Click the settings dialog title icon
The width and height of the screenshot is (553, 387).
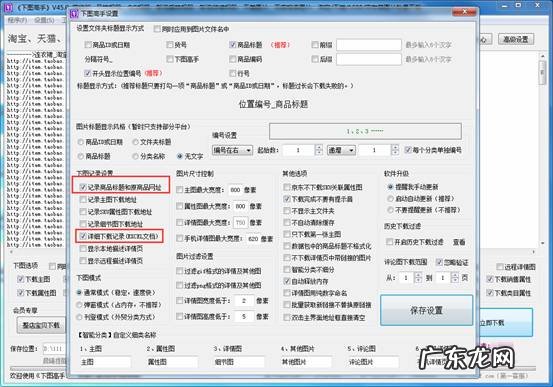[x=74, y=13]
